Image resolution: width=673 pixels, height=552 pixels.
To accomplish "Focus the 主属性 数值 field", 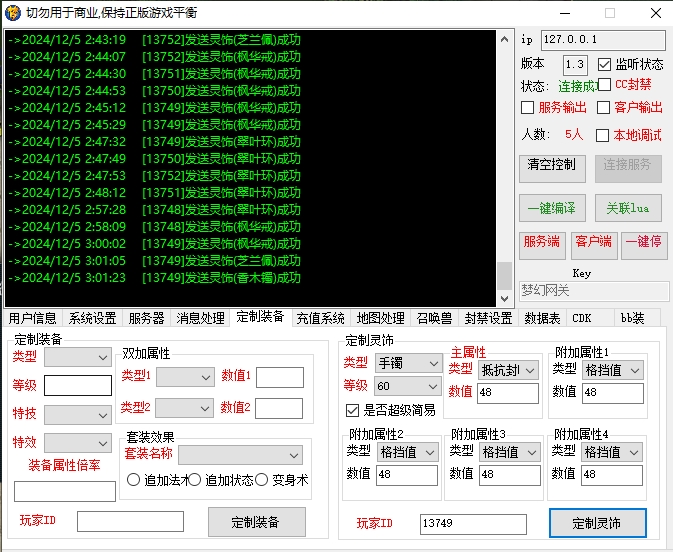I will click(508, 393).
